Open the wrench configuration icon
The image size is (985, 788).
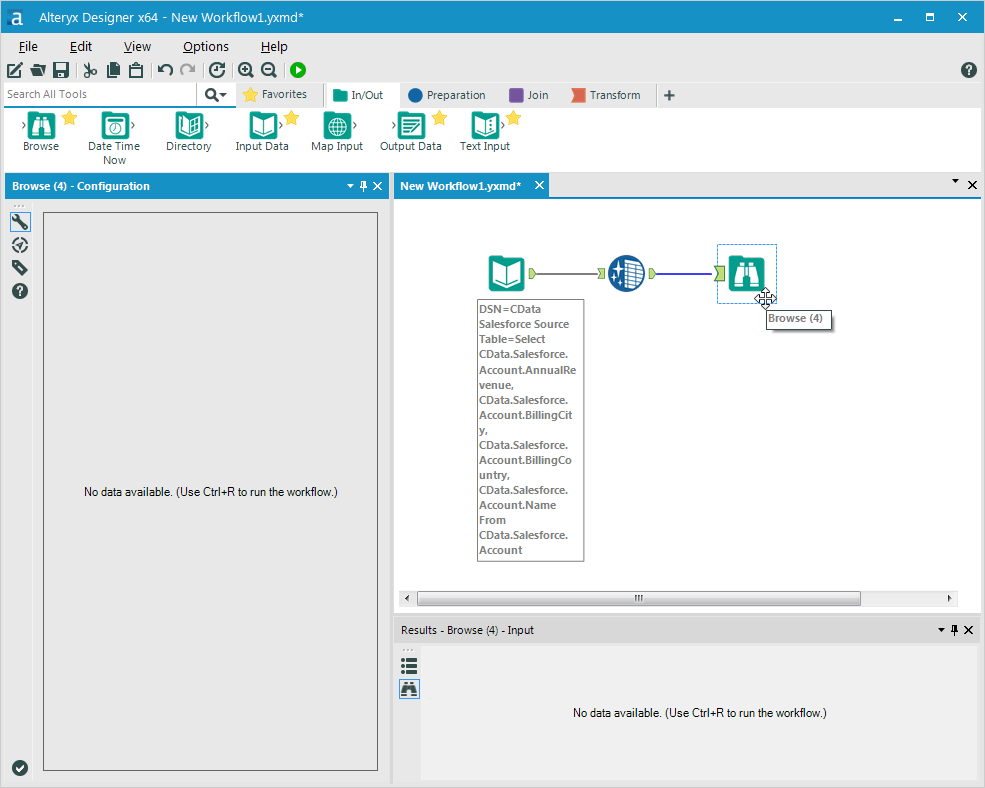[x=20, y=222]
